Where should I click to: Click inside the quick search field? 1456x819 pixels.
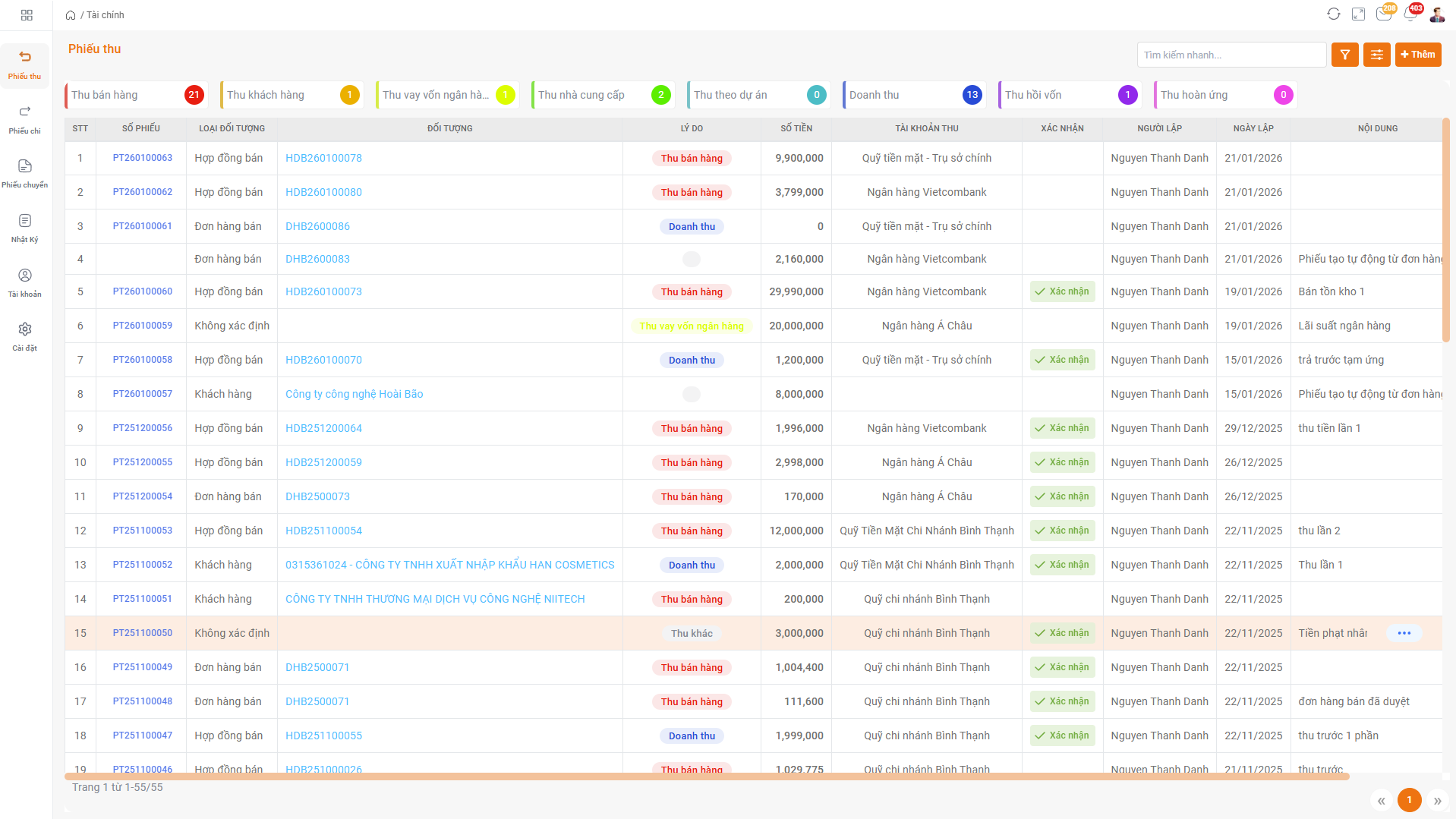1231,55
